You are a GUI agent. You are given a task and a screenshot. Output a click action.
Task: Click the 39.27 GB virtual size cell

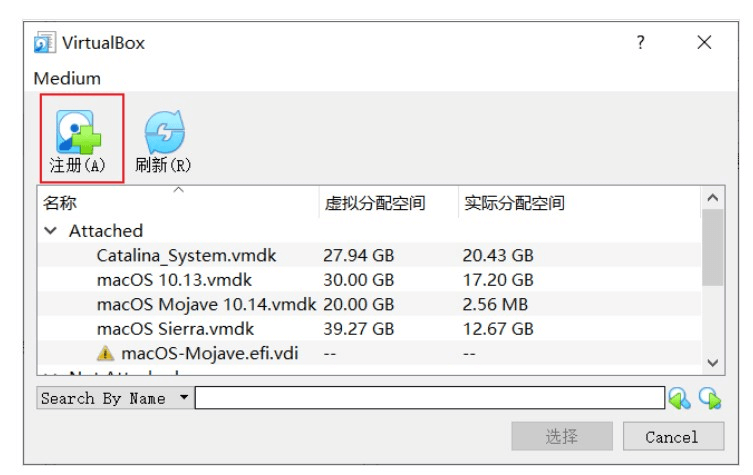point(358,329)
